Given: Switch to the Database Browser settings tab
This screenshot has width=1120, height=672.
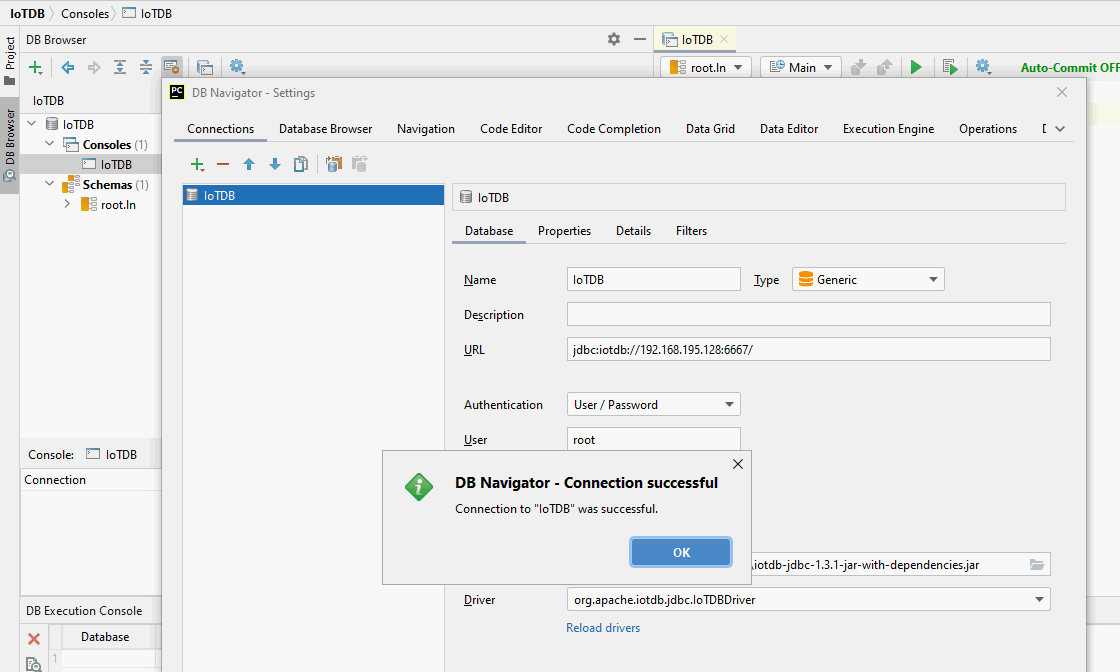Looking at the screenshot, I should click(x=326, y=129).
